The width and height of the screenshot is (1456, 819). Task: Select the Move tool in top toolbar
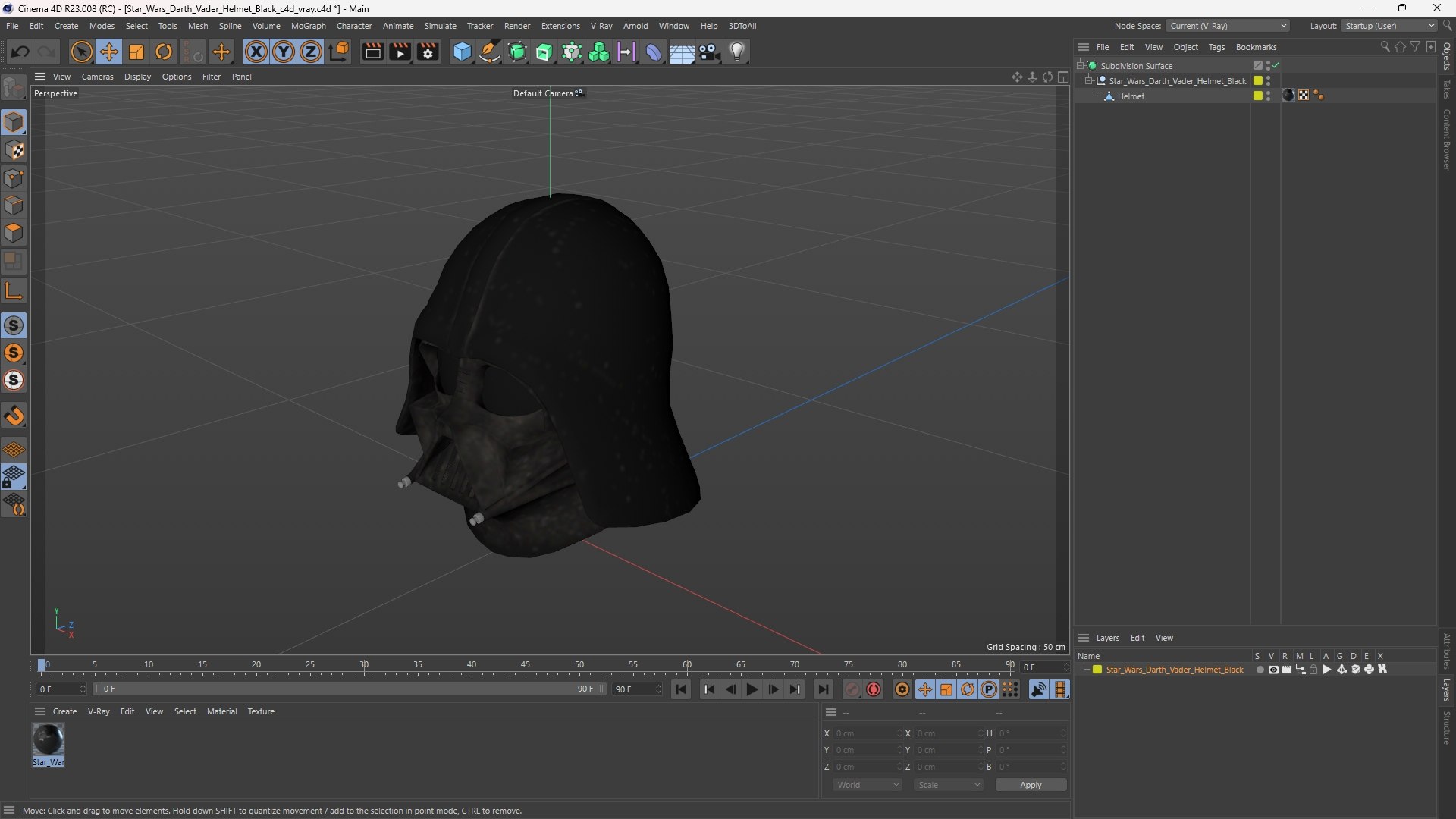tap(109, 52)
